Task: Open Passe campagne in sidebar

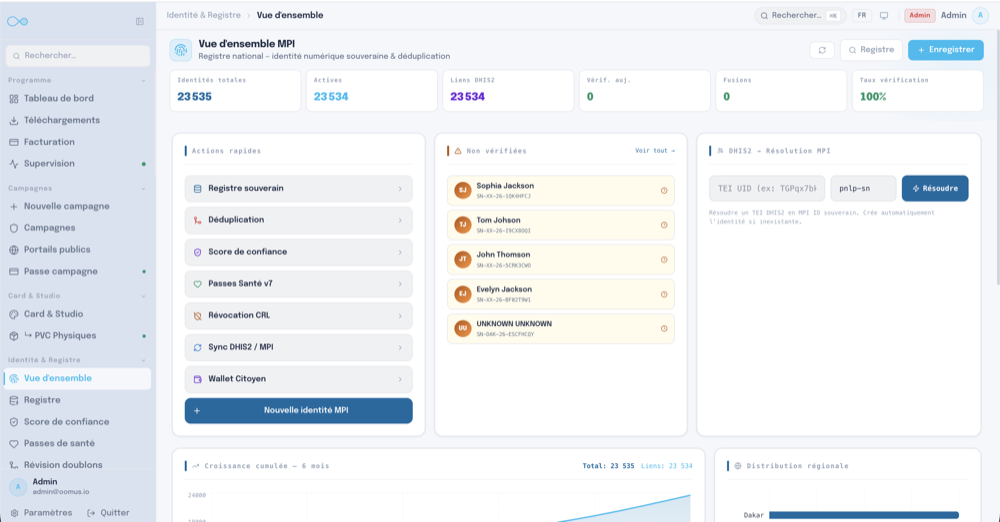Action: [x=77, y=271]
